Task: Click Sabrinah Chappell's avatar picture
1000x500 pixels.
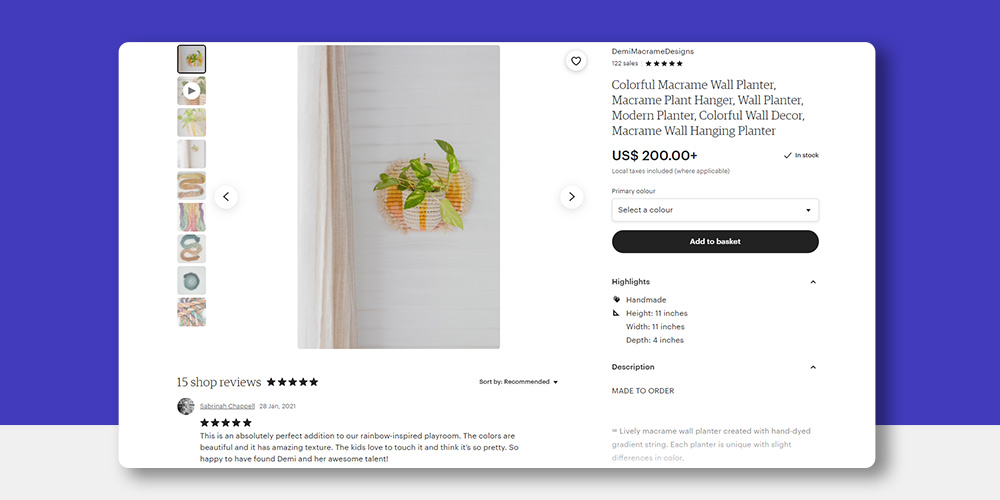Action: pos(186,406)
